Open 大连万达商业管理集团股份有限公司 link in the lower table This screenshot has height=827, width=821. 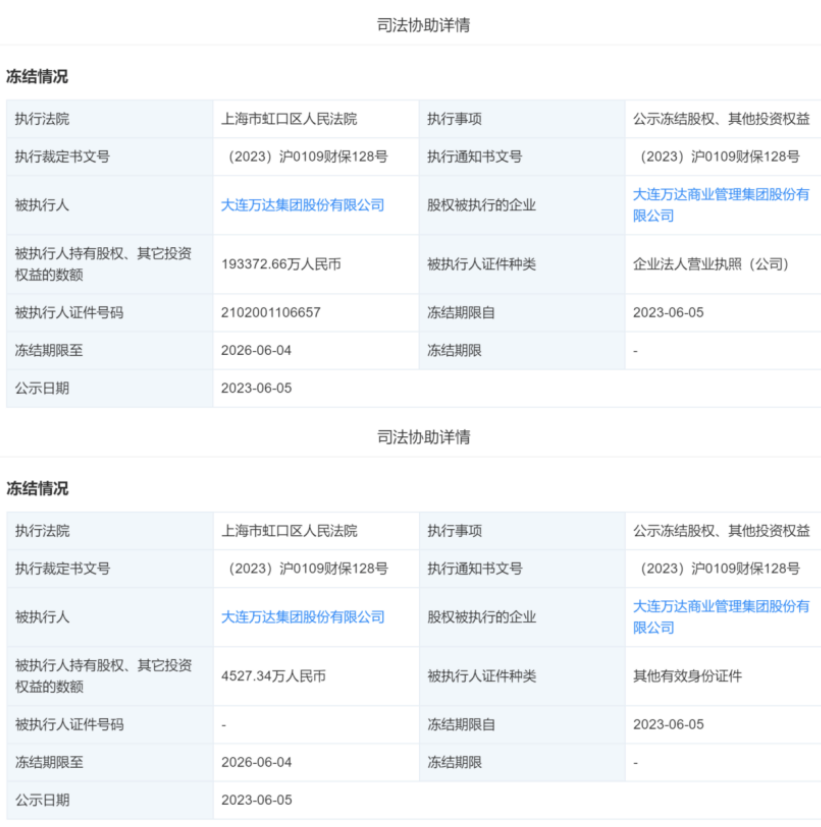click(x=721, y=617)
